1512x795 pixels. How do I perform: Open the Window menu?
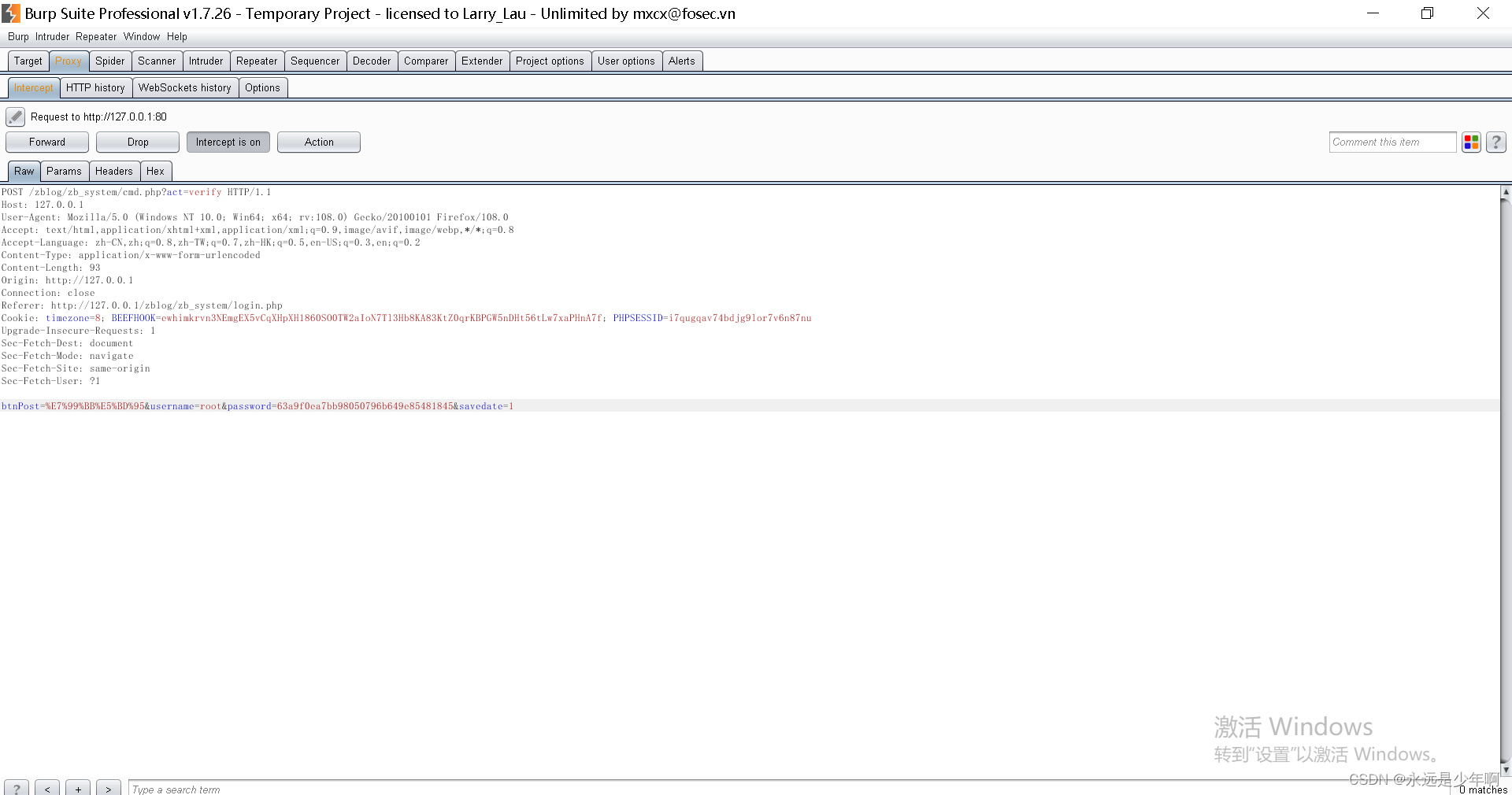coord(142,37)
